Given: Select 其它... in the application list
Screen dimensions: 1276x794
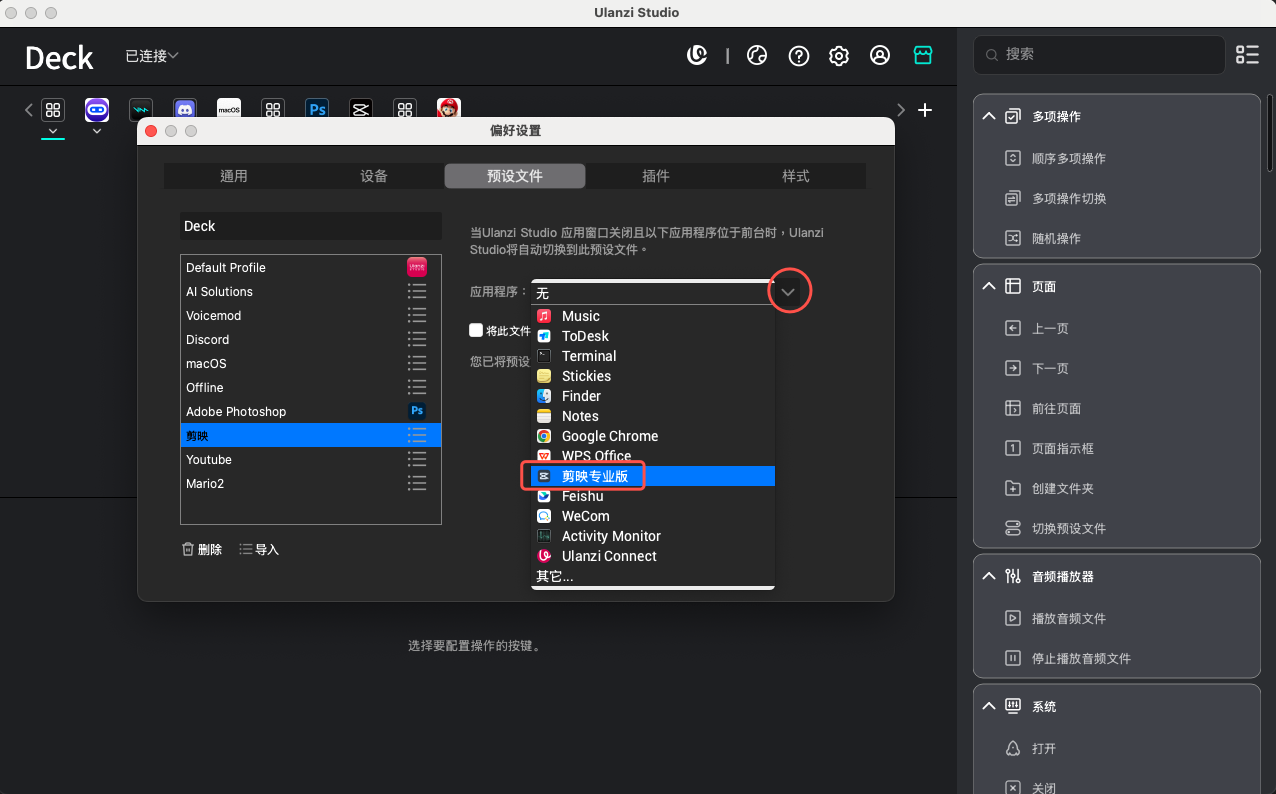Looking at the screenshot, I should point(554,577).
